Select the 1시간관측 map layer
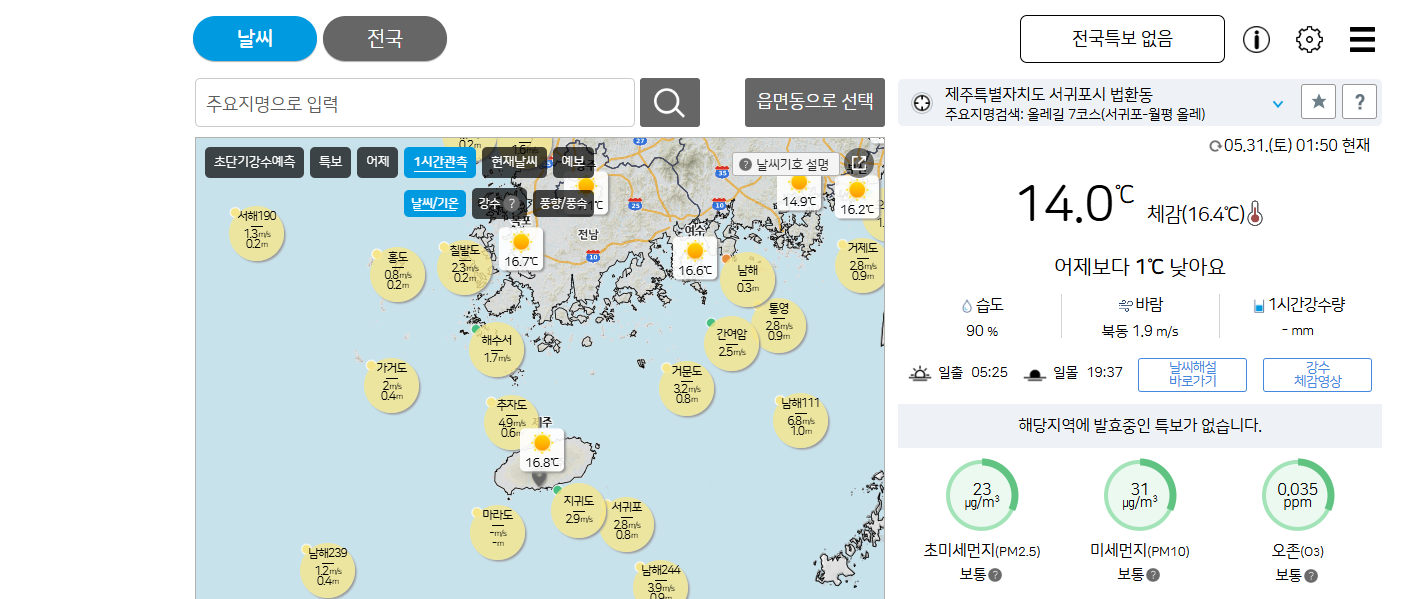This screenshot has height=599, width=1415. click(x=440, y=162)
